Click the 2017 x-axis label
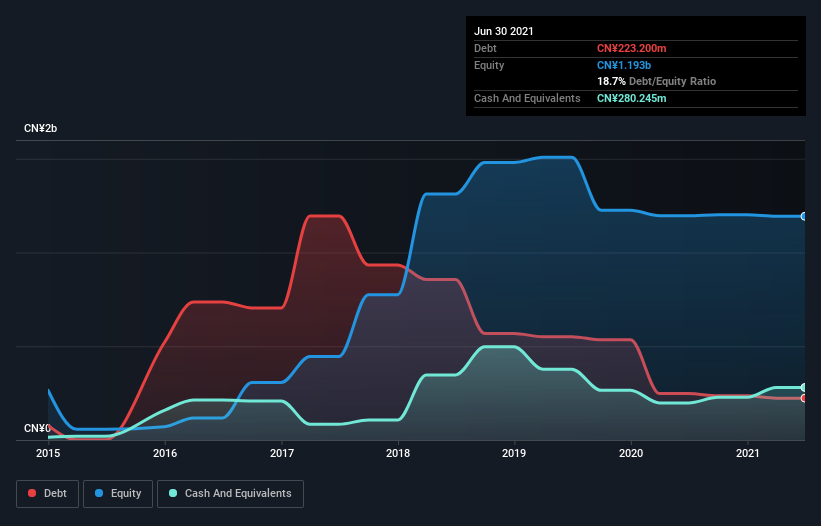This screenshot has height=526, width=821. point(282,453)
